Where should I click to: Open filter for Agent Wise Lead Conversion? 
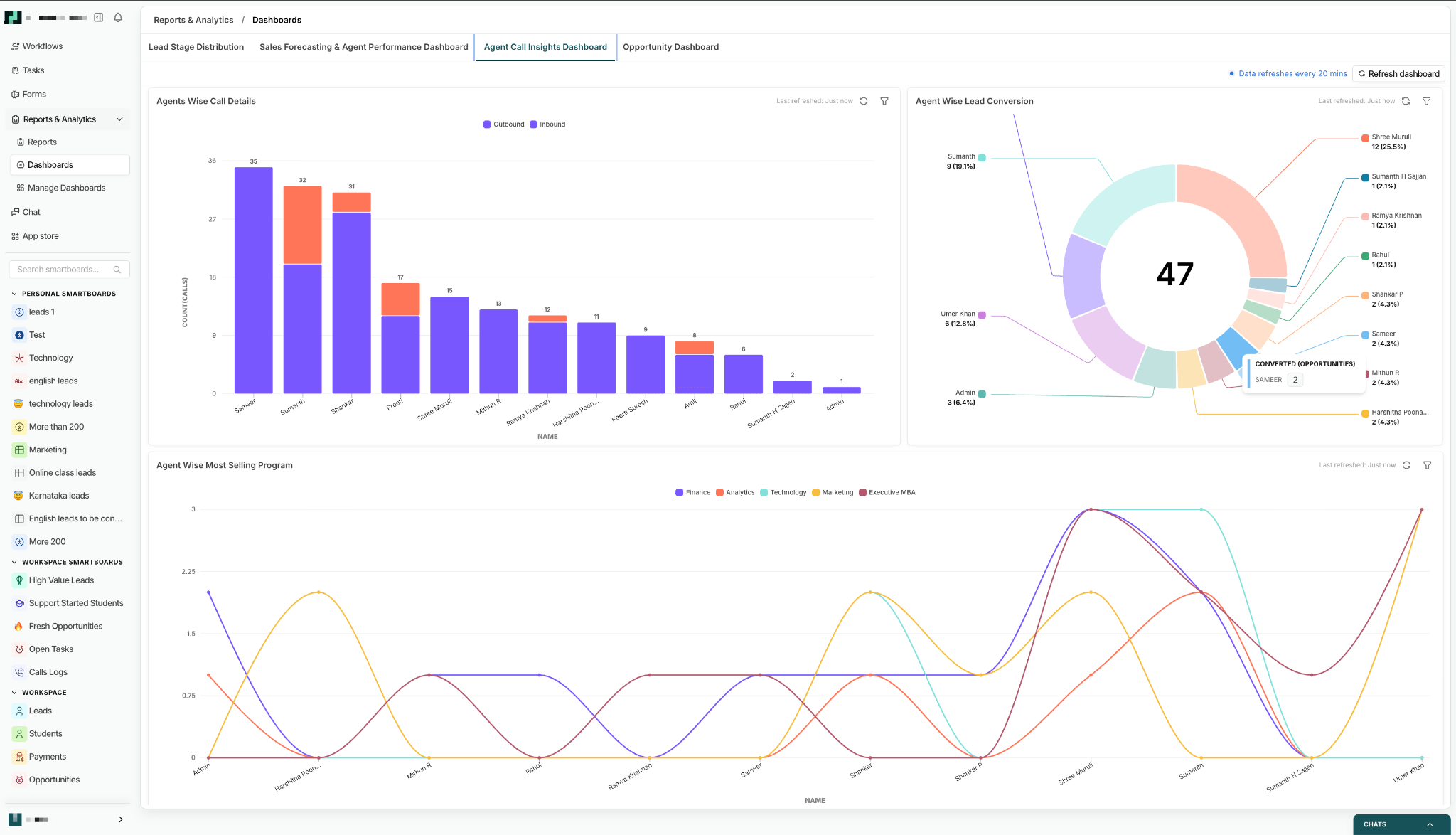click(1426, 101)
